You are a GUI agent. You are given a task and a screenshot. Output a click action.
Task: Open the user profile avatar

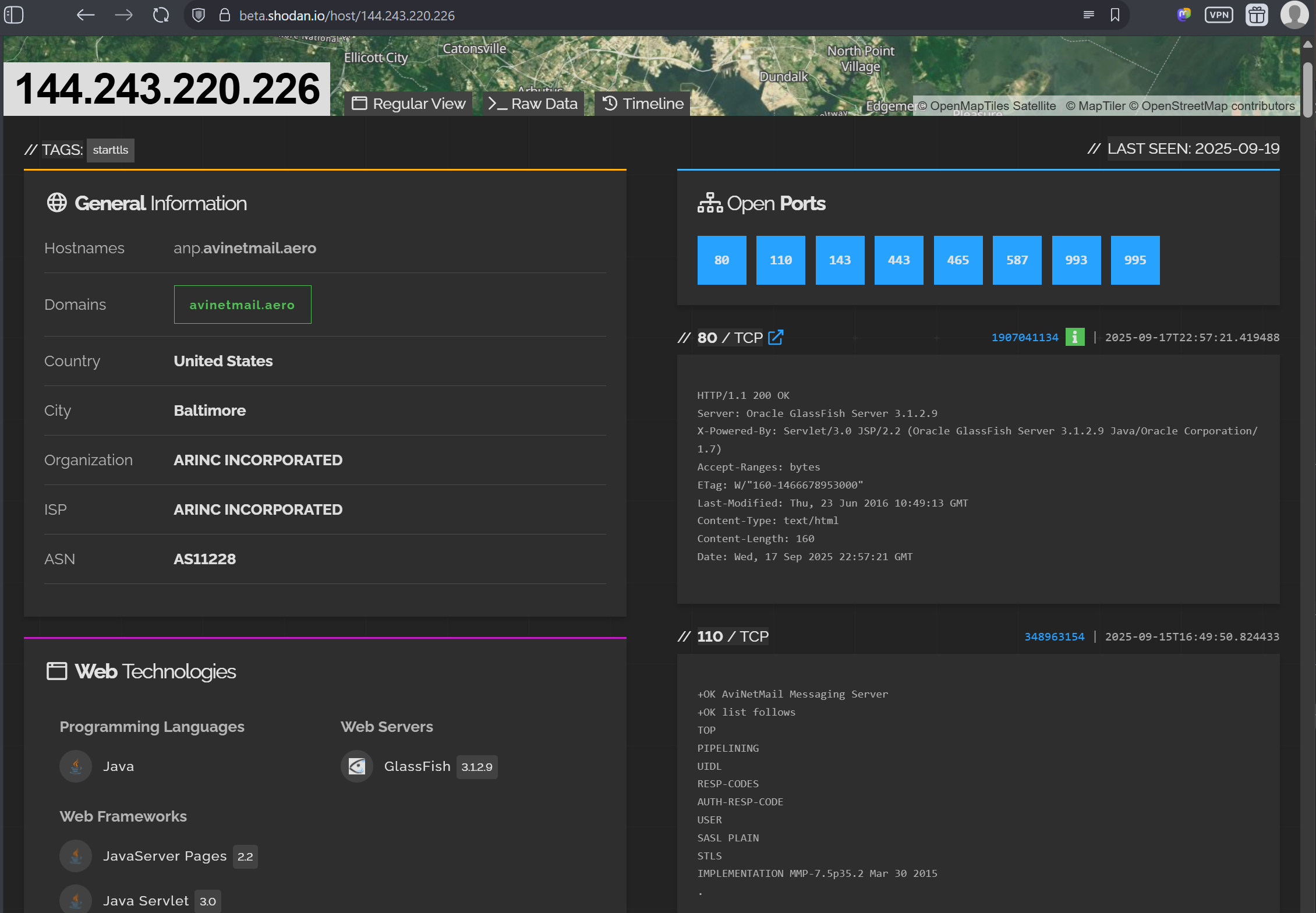pos(1294,15)
